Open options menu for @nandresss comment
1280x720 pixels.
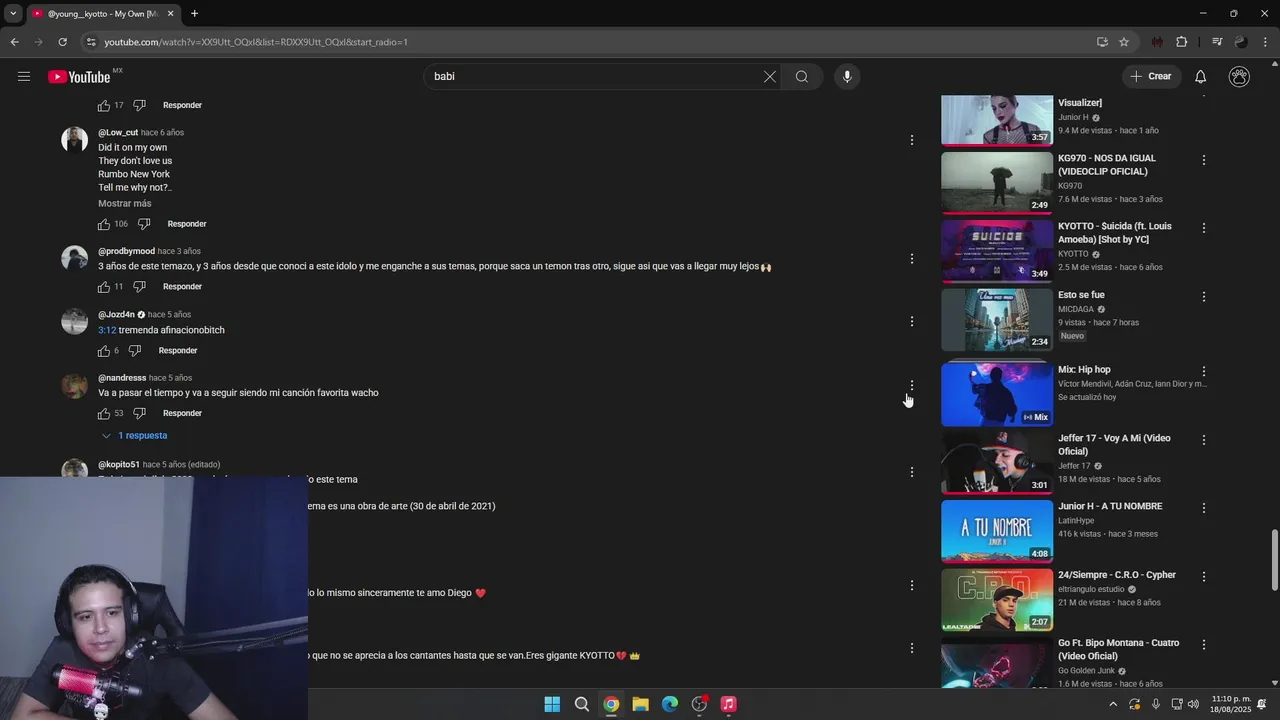pos(911,385)
